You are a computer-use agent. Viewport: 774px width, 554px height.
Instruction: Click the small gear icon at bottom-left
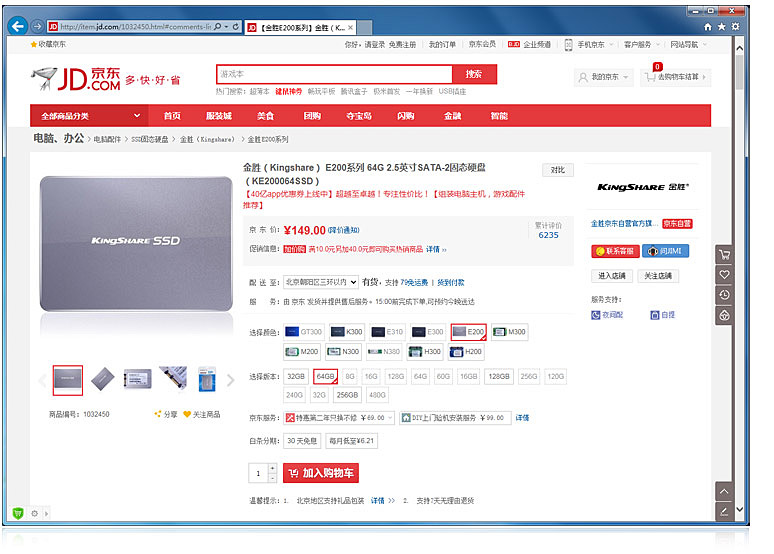tap(35, 514)
